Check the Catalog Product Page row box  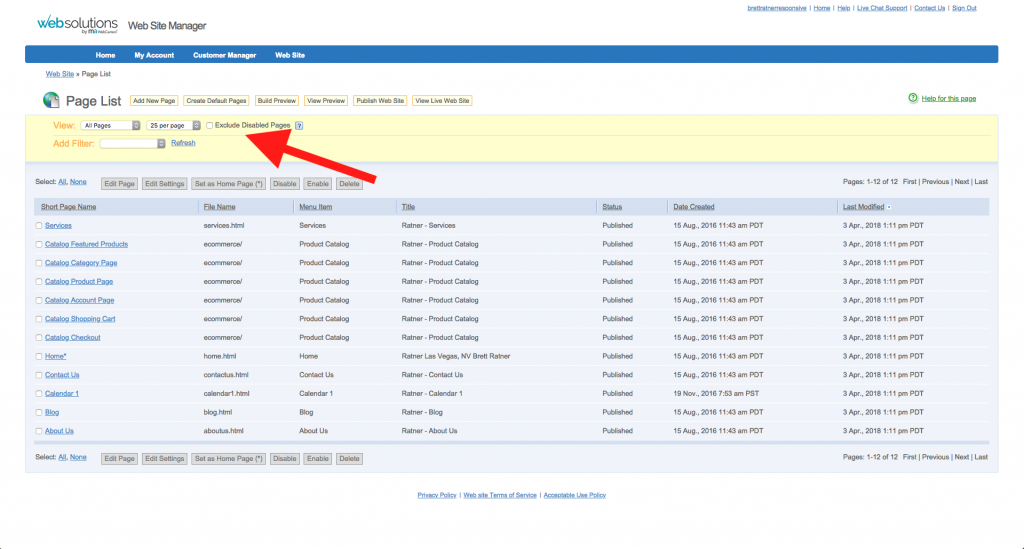39,282
